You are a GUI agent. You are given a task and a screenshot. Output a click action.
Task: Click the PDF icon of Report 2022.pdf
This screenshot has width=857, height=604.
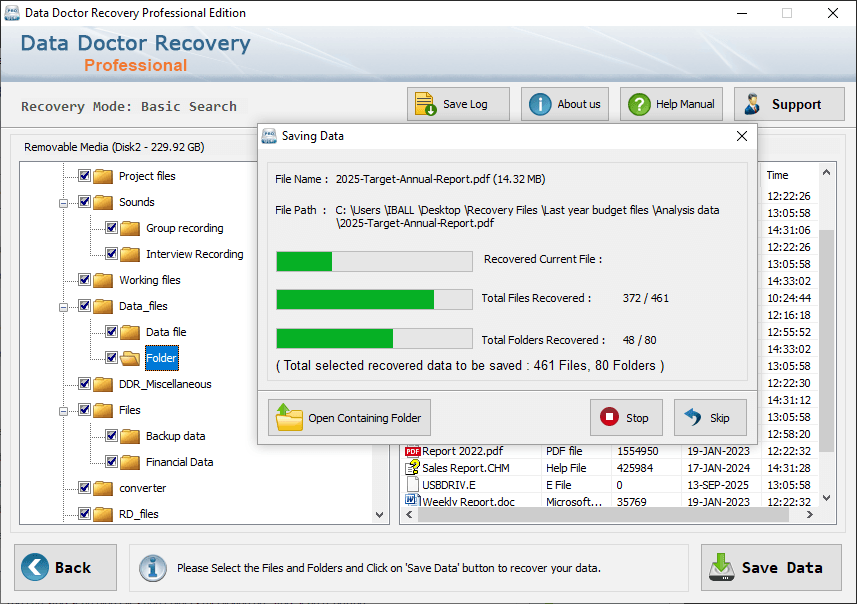[x=412, y=451]
